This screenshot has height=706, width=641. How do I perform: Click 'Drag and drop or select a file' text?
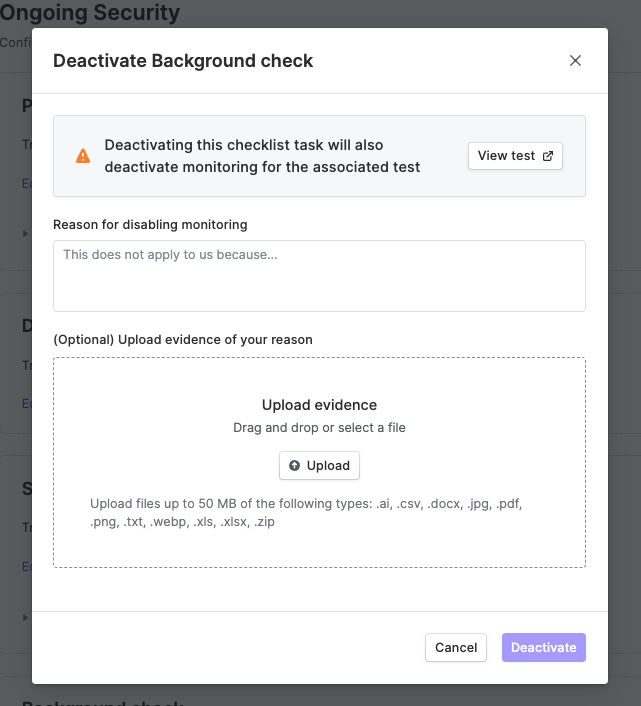[x=319, y=427]
